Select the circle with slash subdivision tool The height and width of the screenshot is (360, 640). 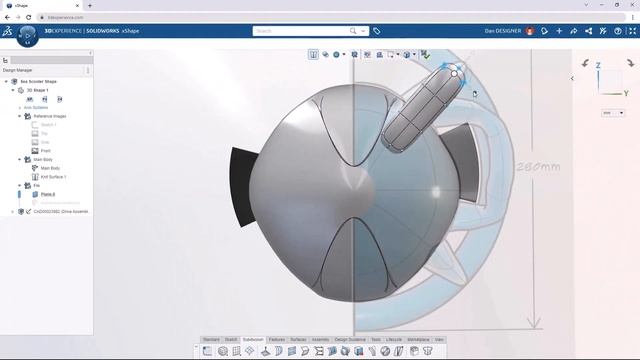tap(385, 351)
